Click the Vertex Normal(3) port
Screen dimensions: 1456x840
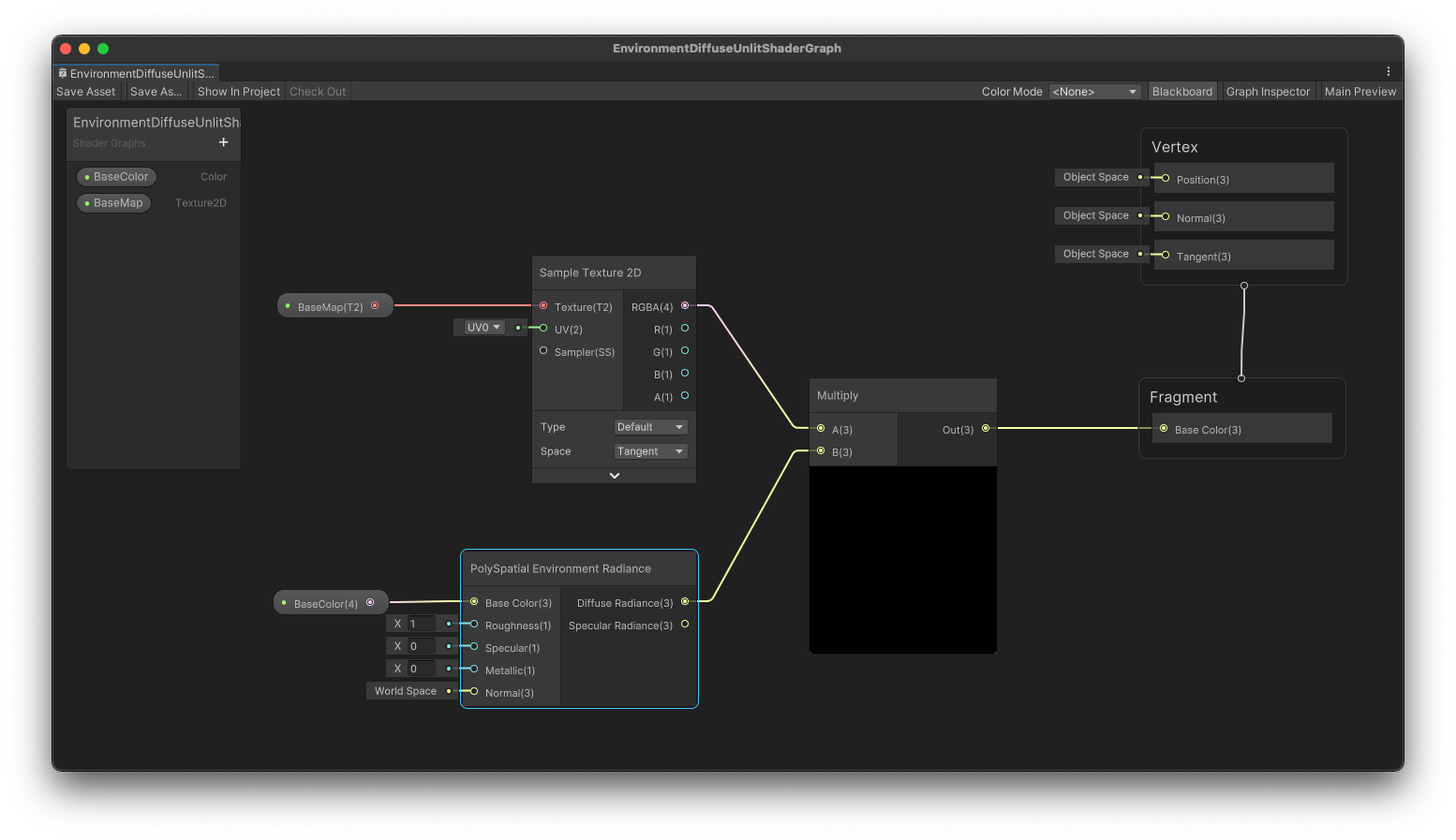(1166, 216)
